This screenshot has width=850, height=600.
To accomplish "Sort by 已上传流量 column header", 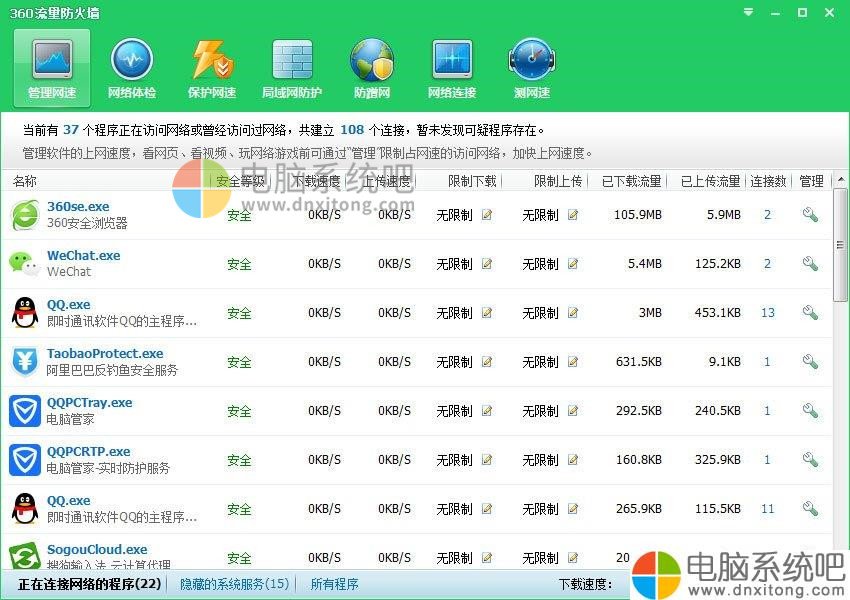I will click(x=711, y=181).
